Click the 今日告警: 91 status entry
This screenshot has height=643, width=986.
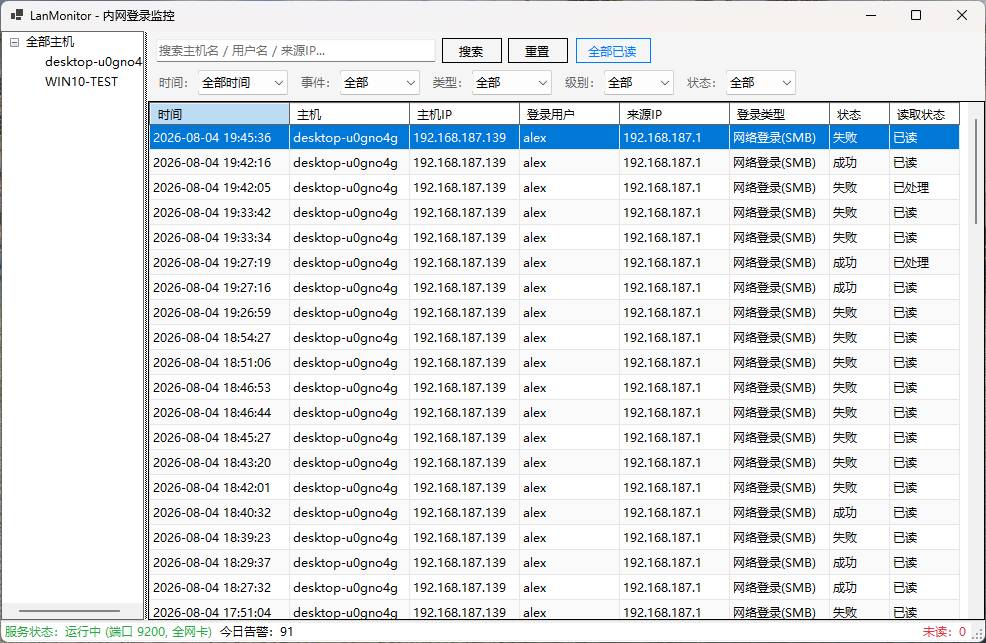(257, 632)
